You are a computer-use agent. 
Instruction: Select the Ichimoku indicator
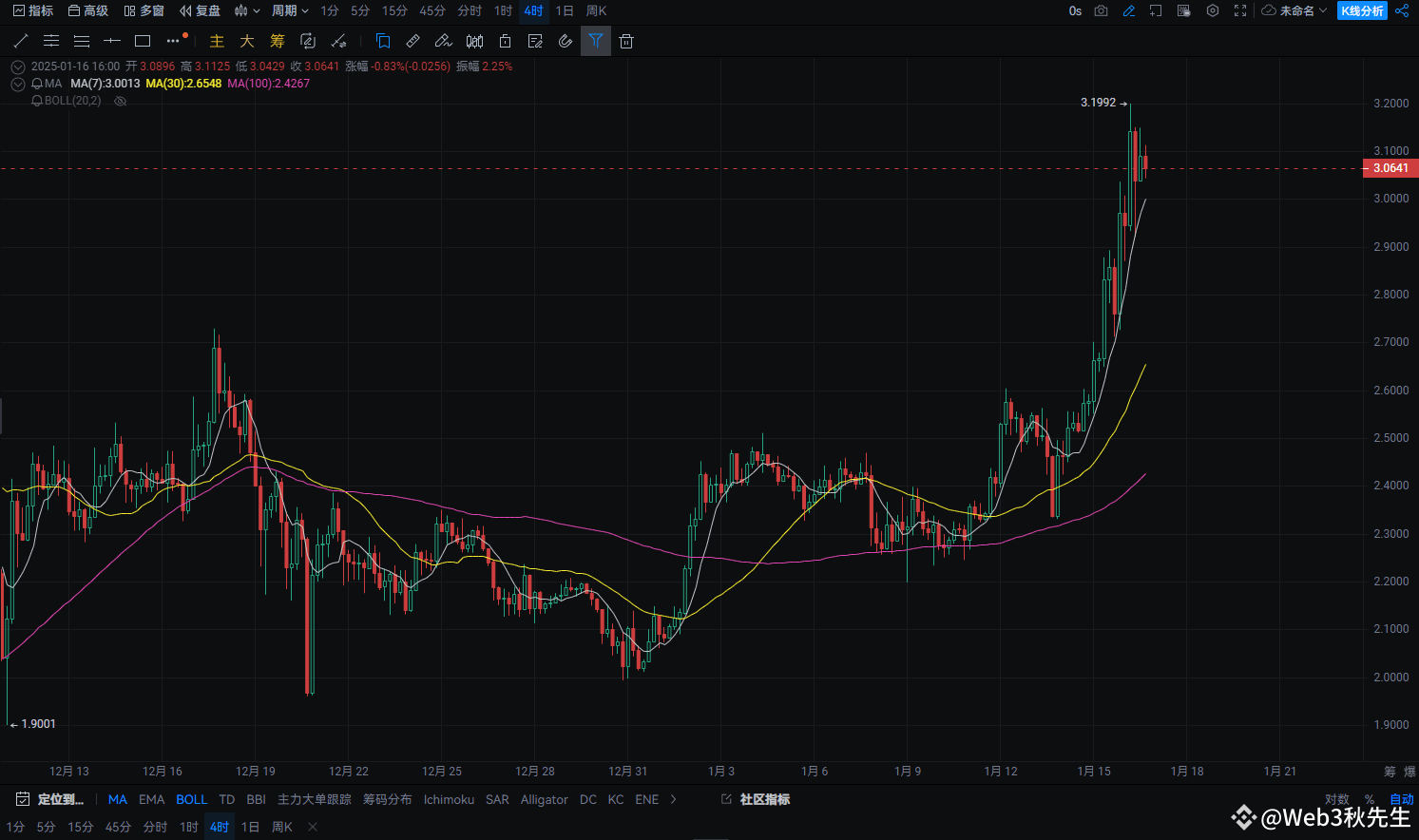(x=449, y=799)
